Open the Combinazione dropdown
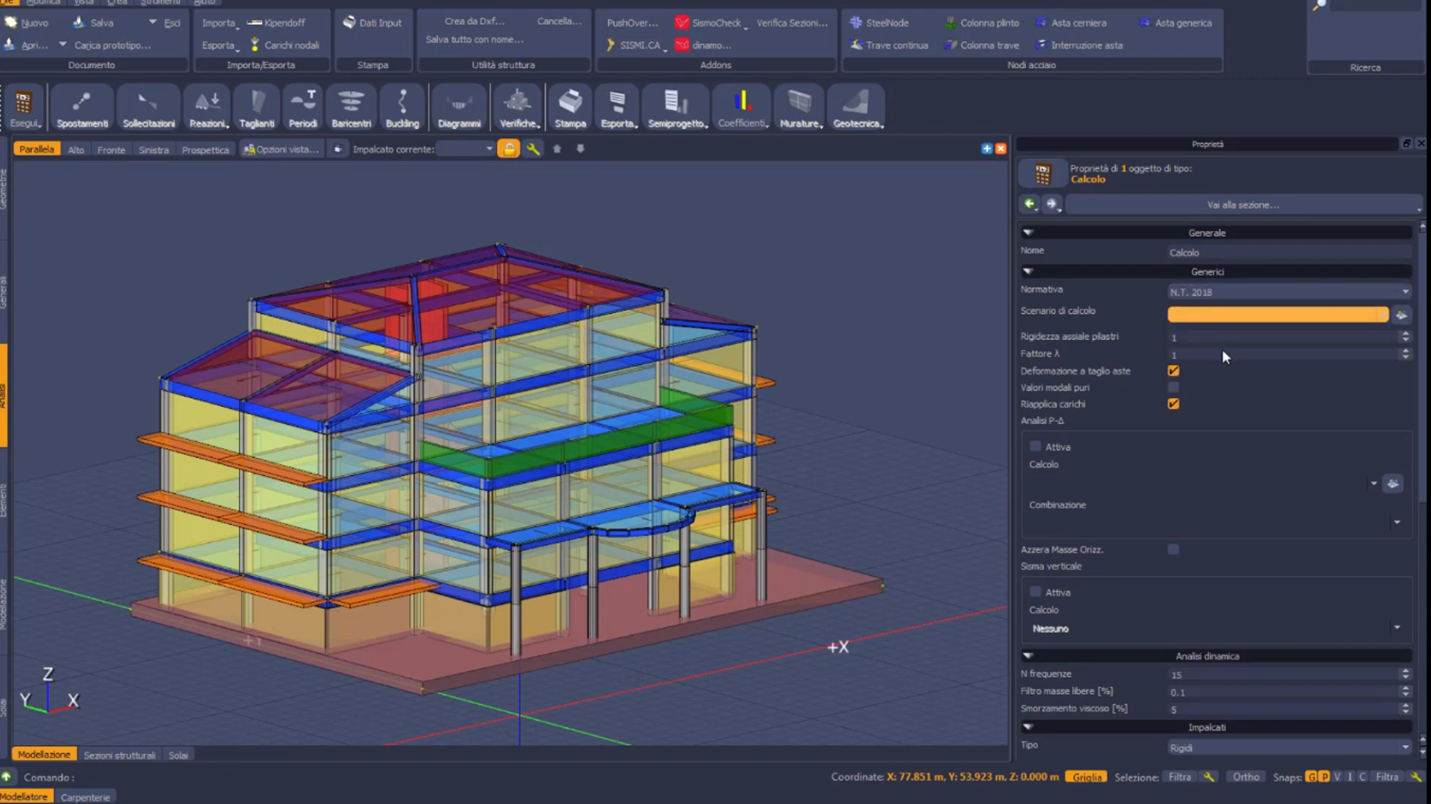Image resolution: width=1431 pixels, height=804 pixels. pyautogui.click(x=1215, y=522)
